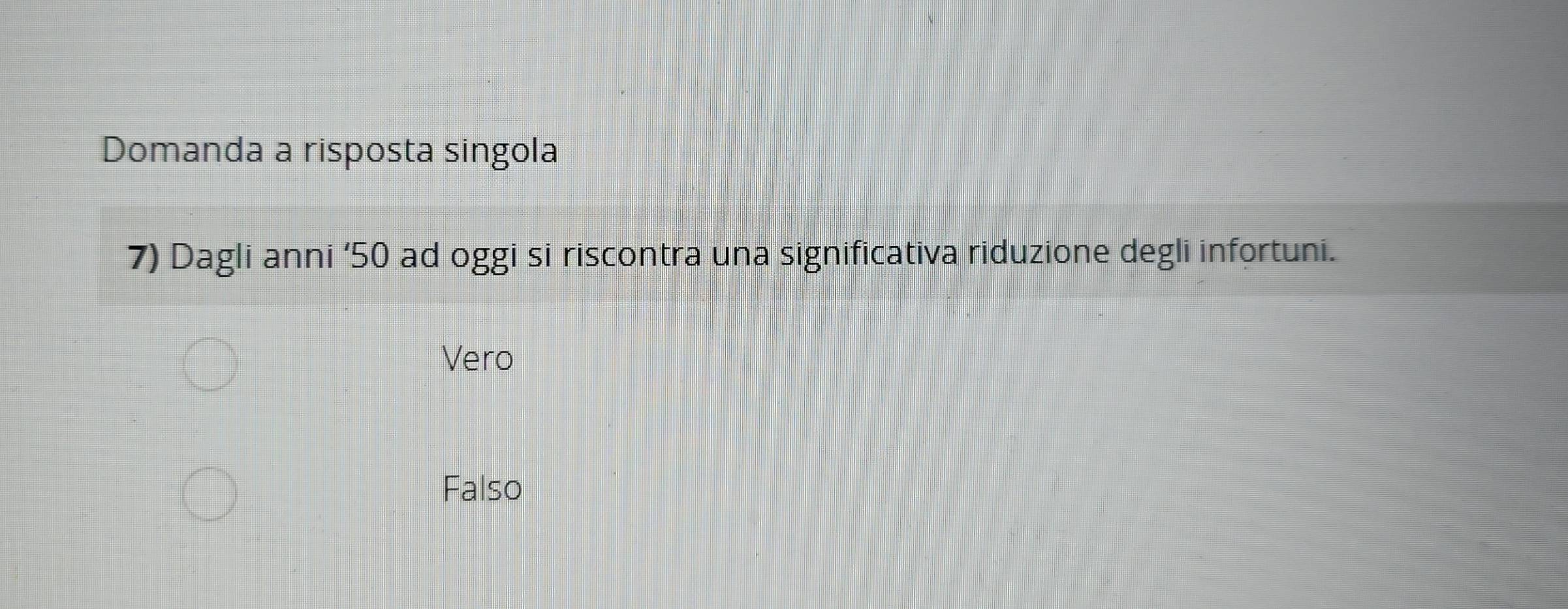1568x609 pixels.
Task: Click the word riduzione in question
Action: [1039, 253]
